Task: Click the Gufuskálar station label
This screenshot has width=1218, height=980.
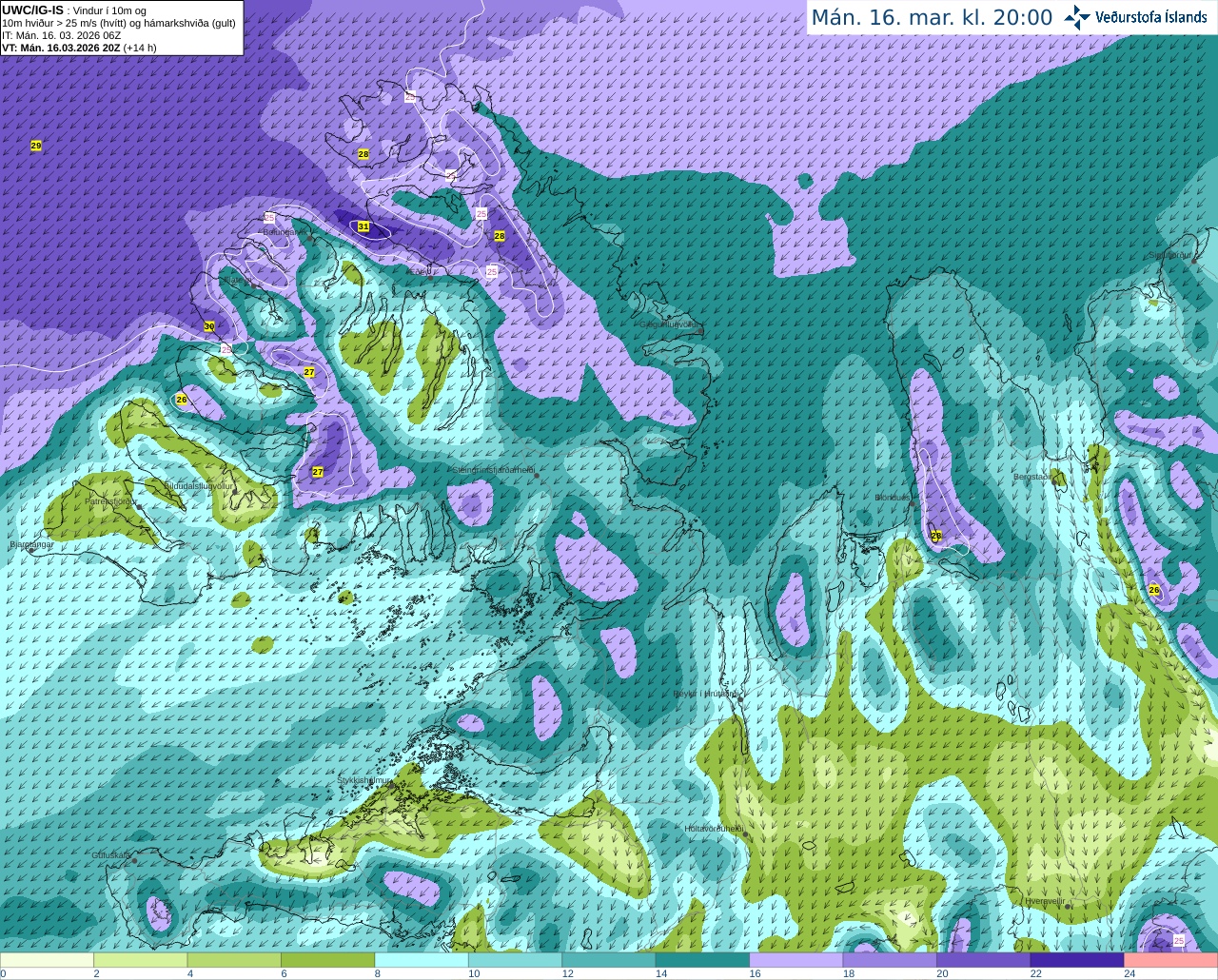Action: point(110,855)
